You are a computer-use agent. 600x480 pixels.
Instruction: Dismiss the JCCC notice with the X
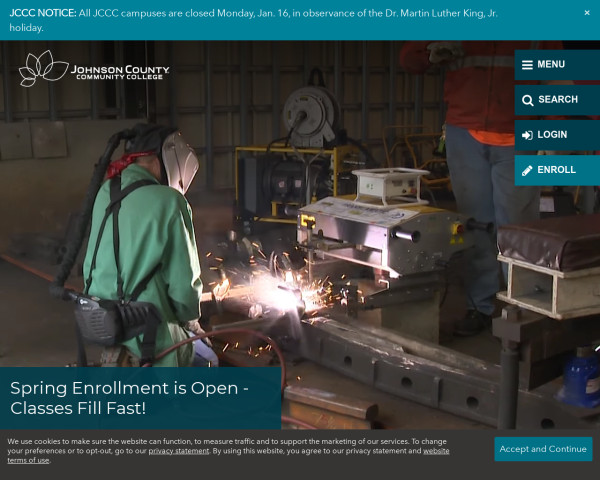[587, 13]
